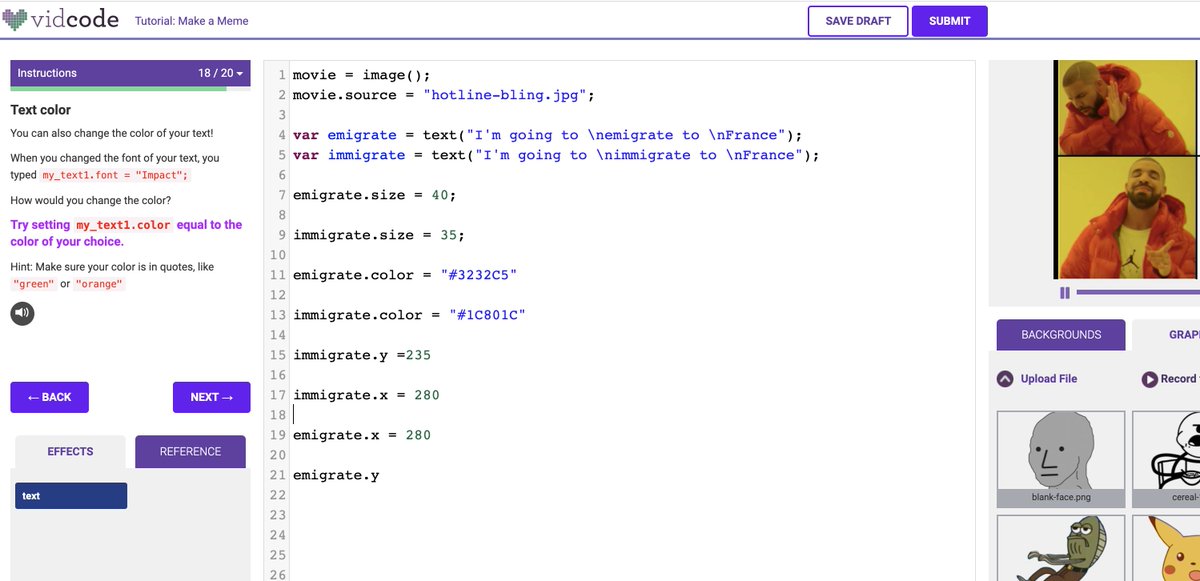Viewport: 1200px width, 581px height.
Task: Select the text effect block
Action: (71, 496)
